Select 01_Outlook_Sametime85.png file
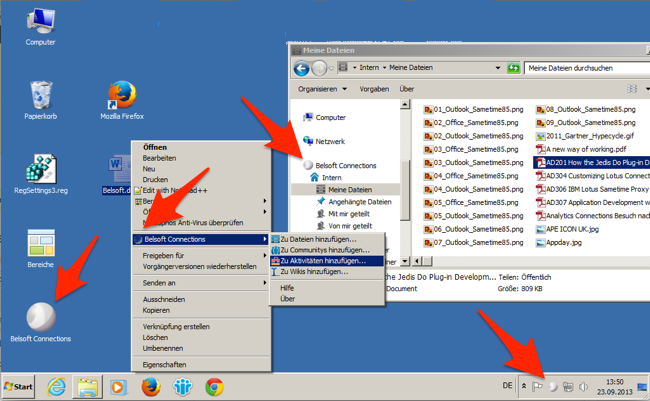This screenshot has width=650, height=401. pos(473,109)
